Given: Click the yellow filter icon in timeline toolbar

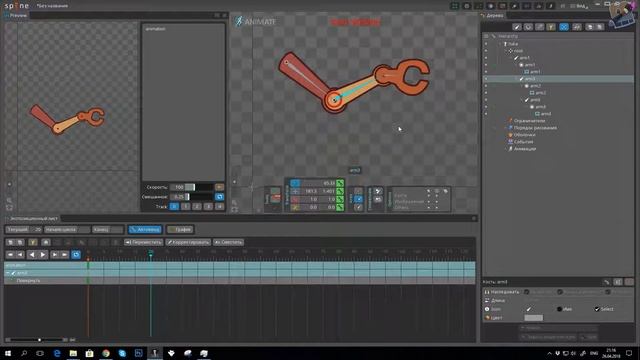Looking at the screenshot, I should pyautogui.click(x=33, y=242).
